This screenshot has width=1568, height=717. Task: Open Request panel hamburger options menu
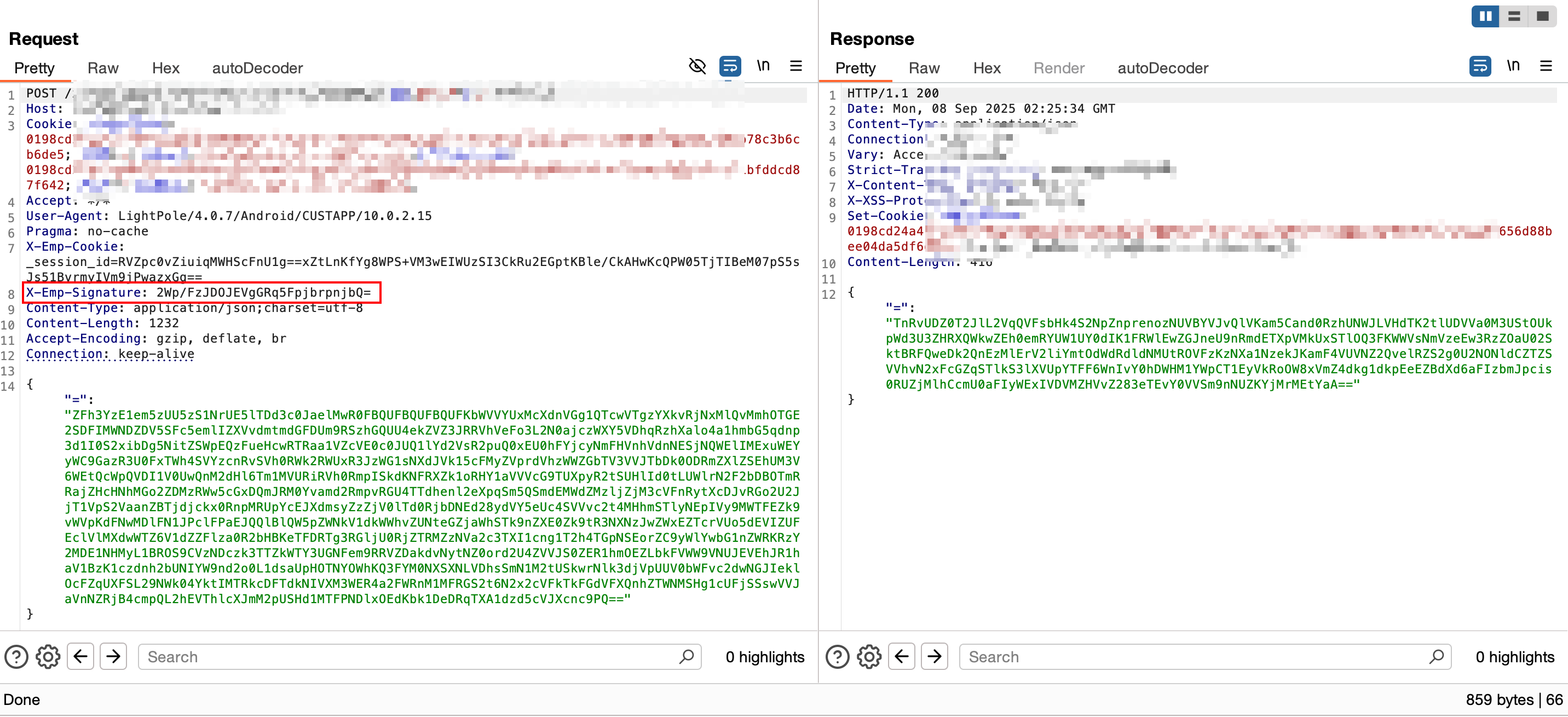[795, 66]
